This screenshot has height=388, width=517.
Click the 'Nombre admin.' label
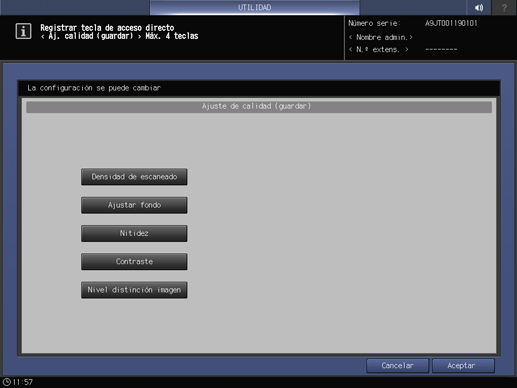coord(381,37)
